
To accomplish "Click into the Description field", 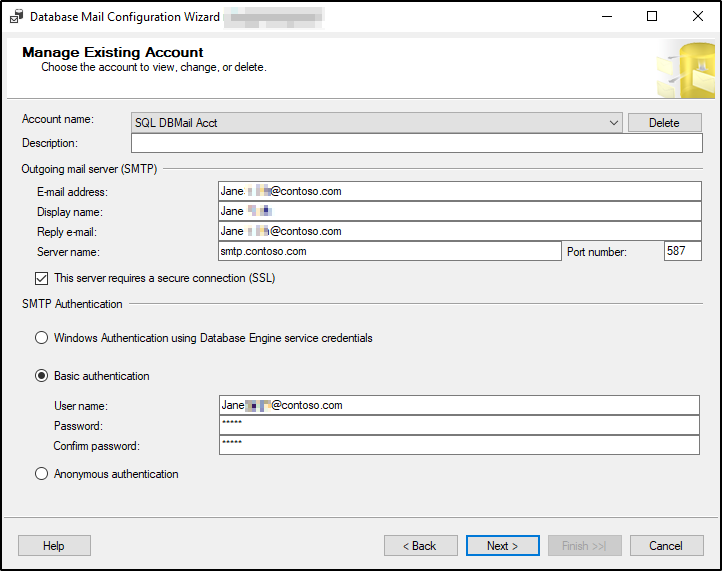I will pos(416,144).
